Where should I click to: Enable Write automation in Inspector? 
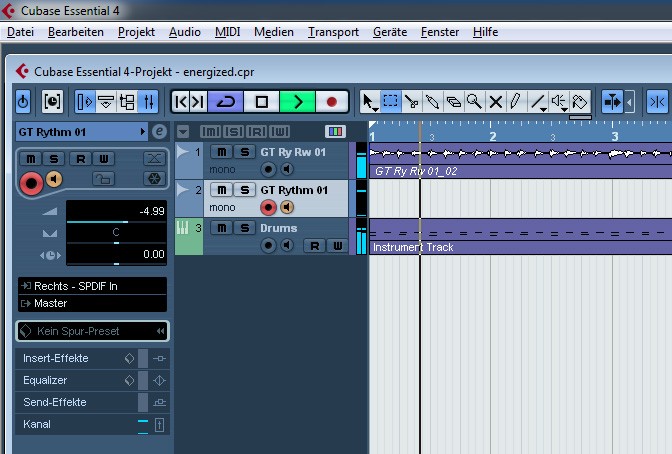point(103,159)
